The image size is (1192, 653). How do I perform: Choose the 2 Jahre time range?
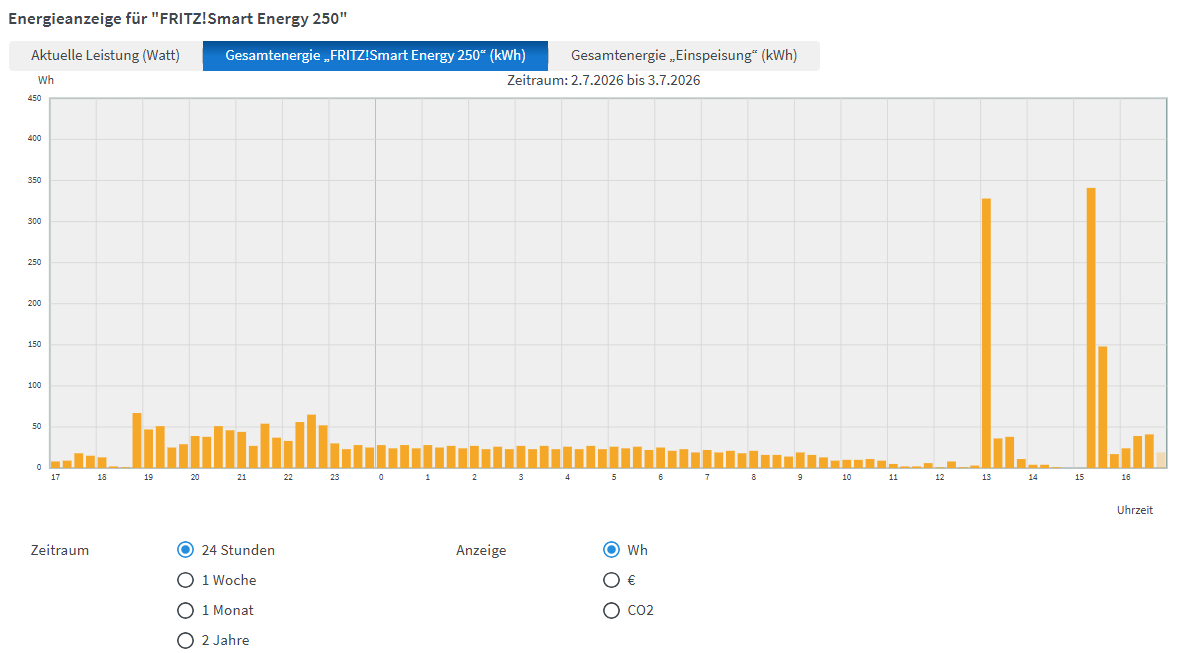tap(185, 640)
